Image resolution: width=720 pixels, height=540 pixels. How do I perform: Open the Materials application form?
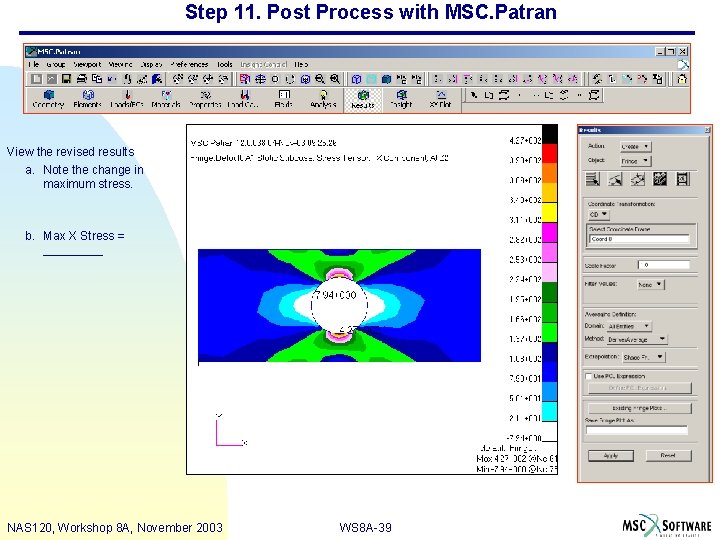point(166,99)
